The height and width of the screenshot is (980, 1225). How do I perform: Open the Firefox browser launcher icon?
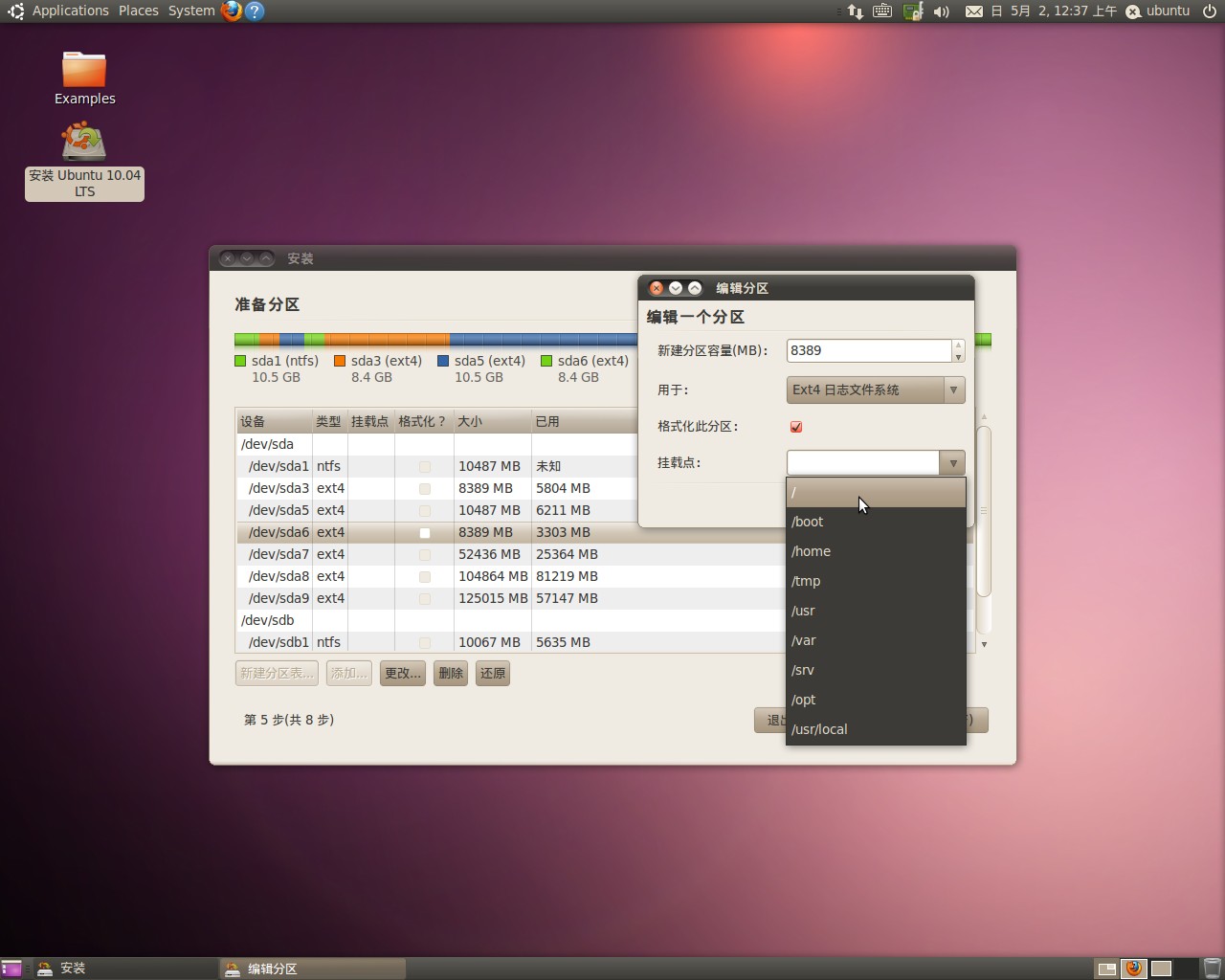(231, 11)
